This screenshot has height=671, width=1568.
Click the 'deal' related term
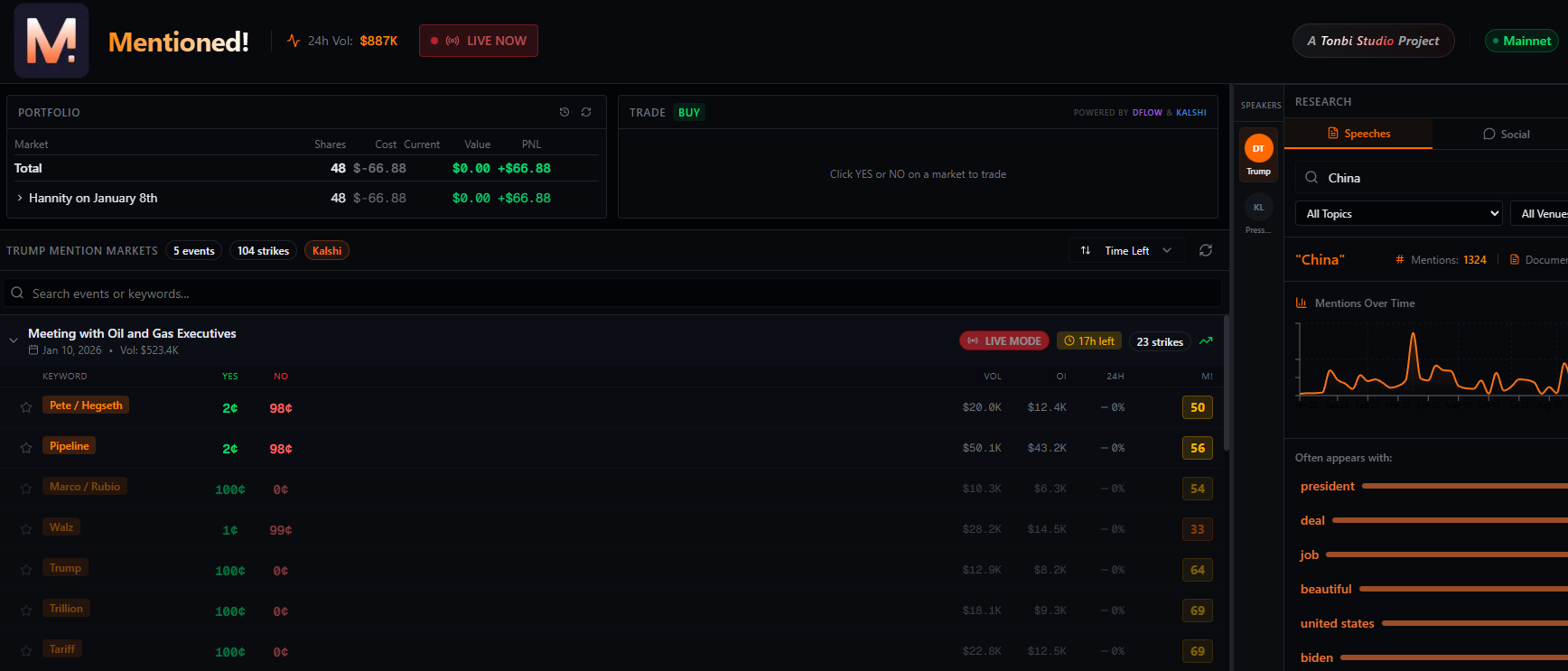pyautogui.click(x=1312, y=520)
